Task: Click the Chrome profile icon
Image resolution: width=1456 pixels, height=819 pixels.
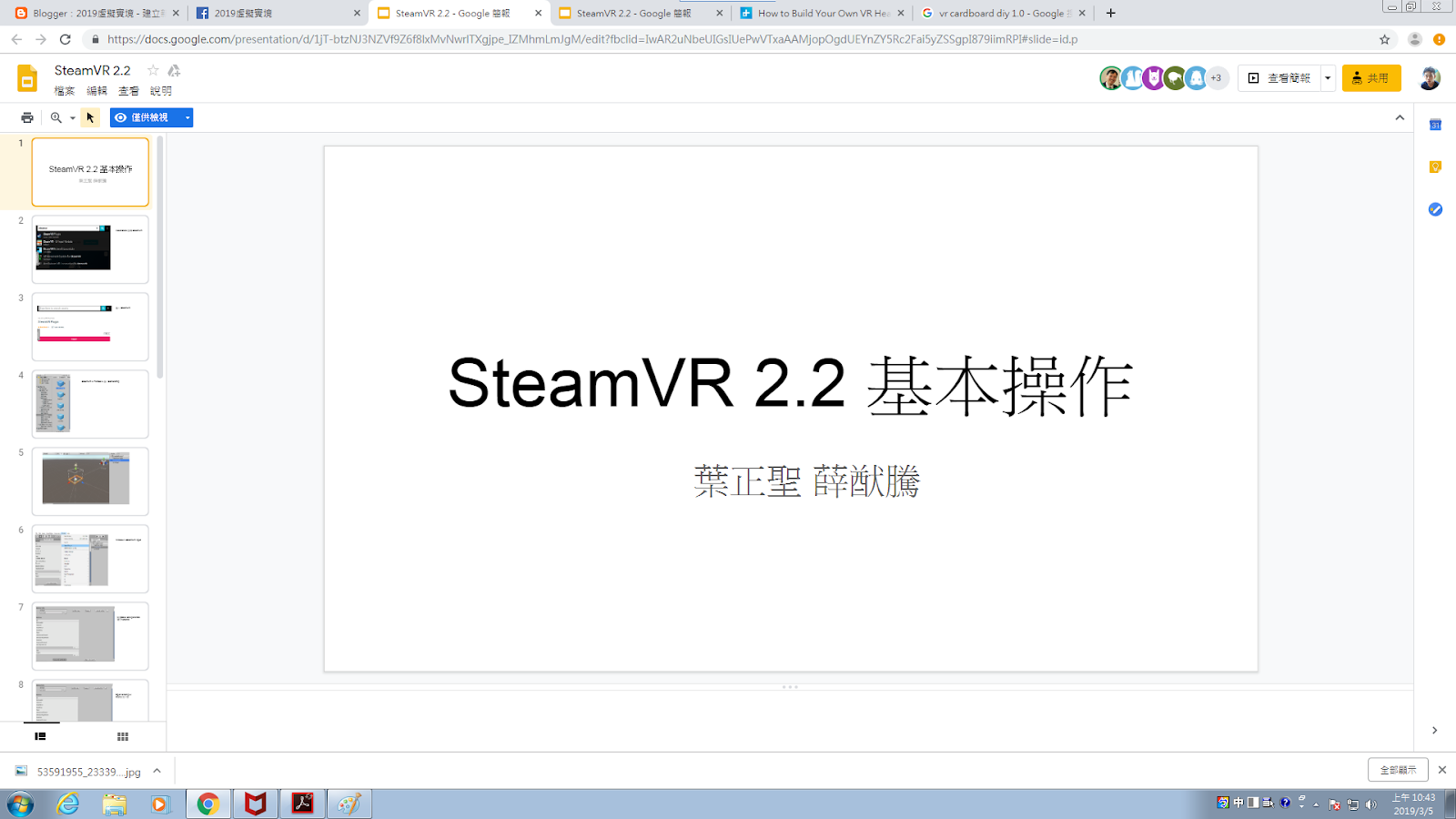Action: (1414, 39)
